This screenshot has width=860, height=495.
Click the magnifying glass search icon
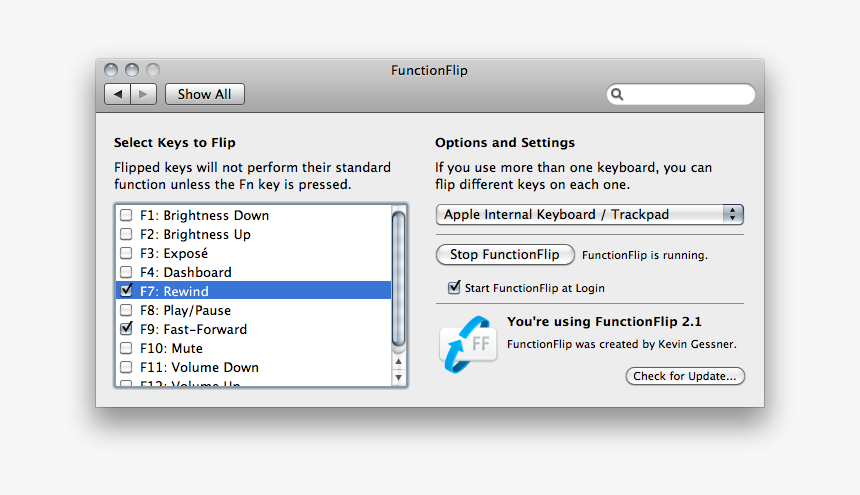pyautogui.click(x=617, y=94)
